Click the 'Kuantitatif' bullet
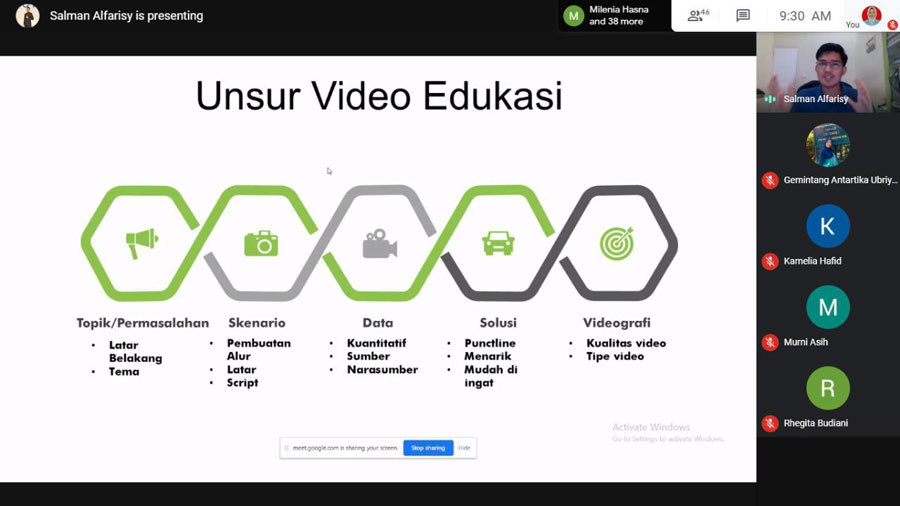900x506 pixels. click(x=376, y=343)
